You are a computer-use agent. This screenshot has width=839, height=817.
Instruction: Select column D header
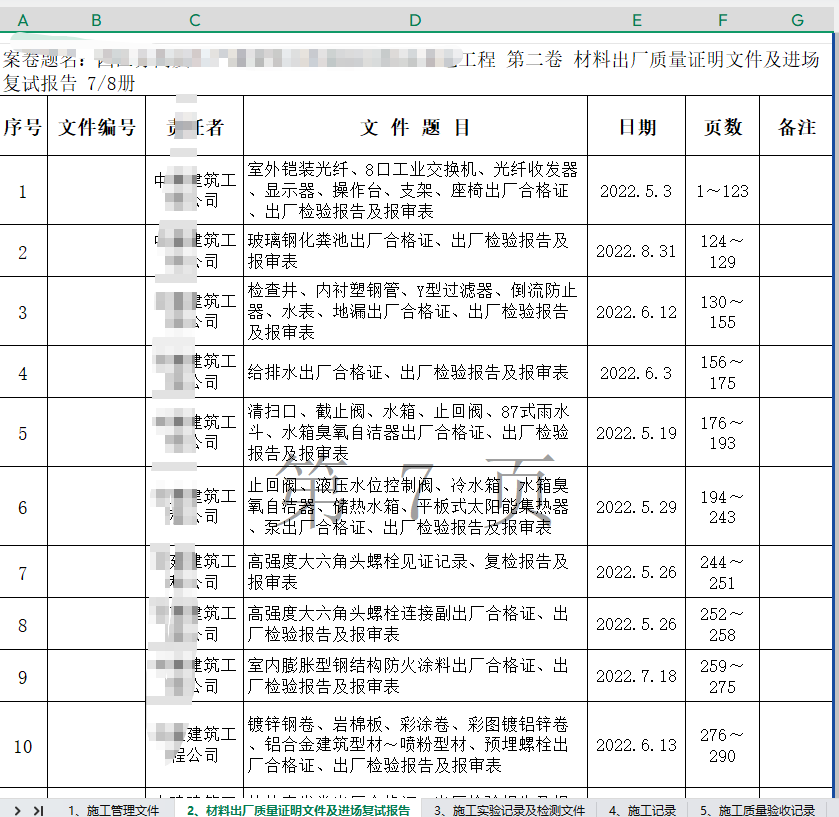(x=415, y=20)
